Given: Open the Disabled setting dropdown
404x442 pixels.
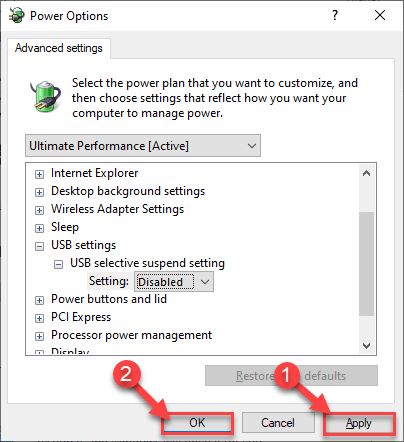Looking at the screenshot, I should [x=174, y=282].
